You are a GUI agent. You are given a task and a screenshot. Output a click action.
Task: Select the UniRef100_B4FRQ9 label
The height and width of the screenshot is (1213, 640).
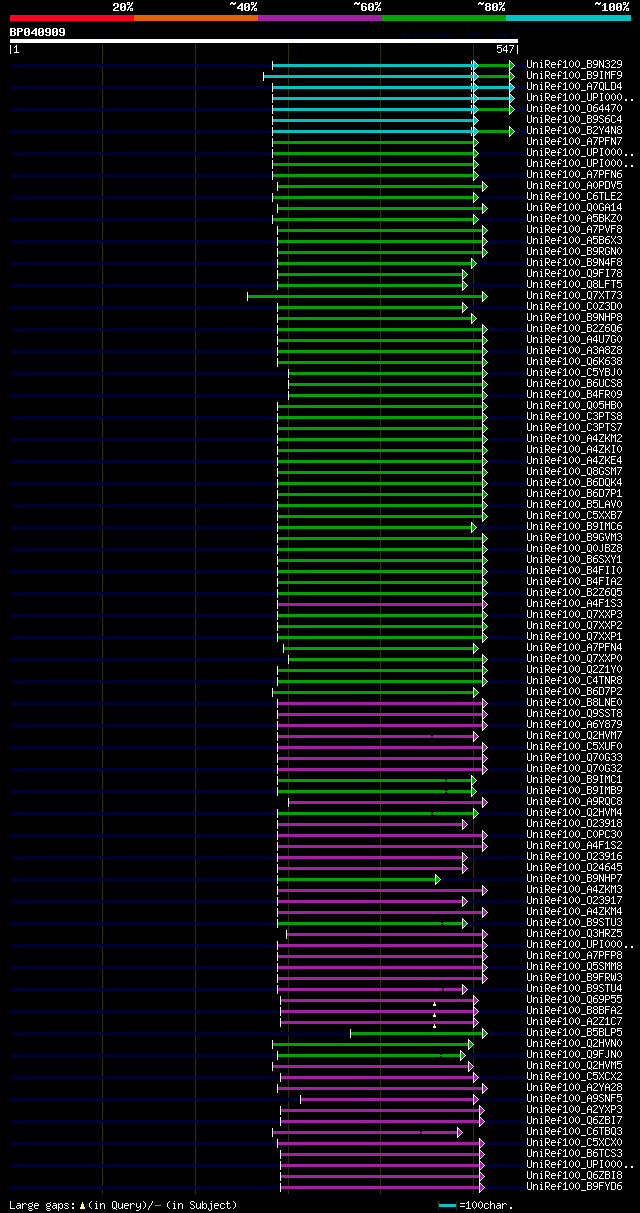point(574,395)
